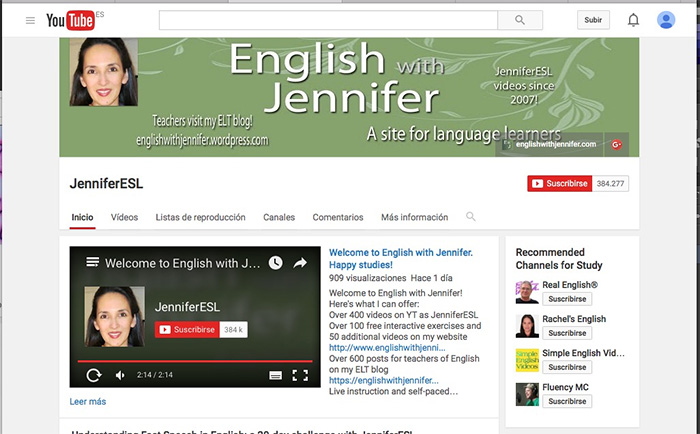Click the JenniferESL channel name heading
This screenshot has height=434, width=700.
coord(106,184)
